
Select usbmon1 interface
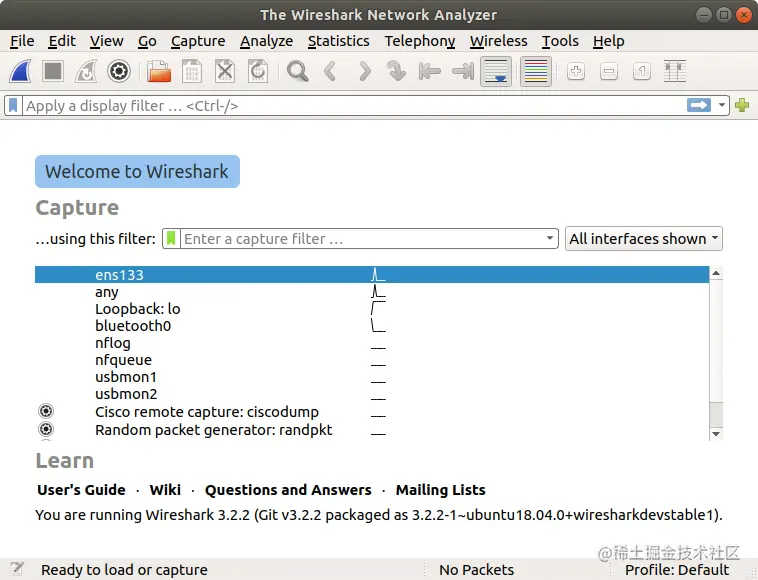click(x=372, y=377)
